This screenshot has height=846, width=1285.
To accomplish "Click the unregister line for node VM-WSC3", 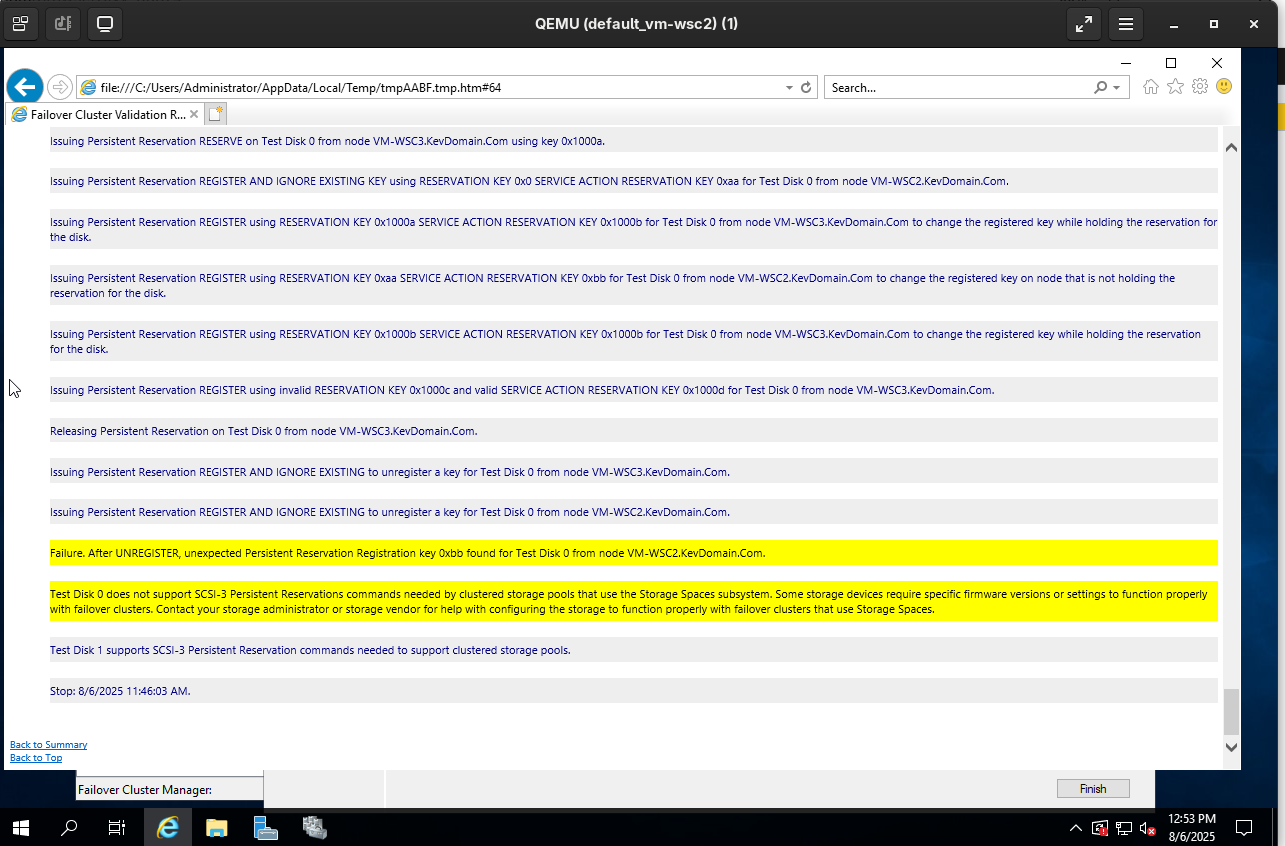I will (x=634, y=471).
